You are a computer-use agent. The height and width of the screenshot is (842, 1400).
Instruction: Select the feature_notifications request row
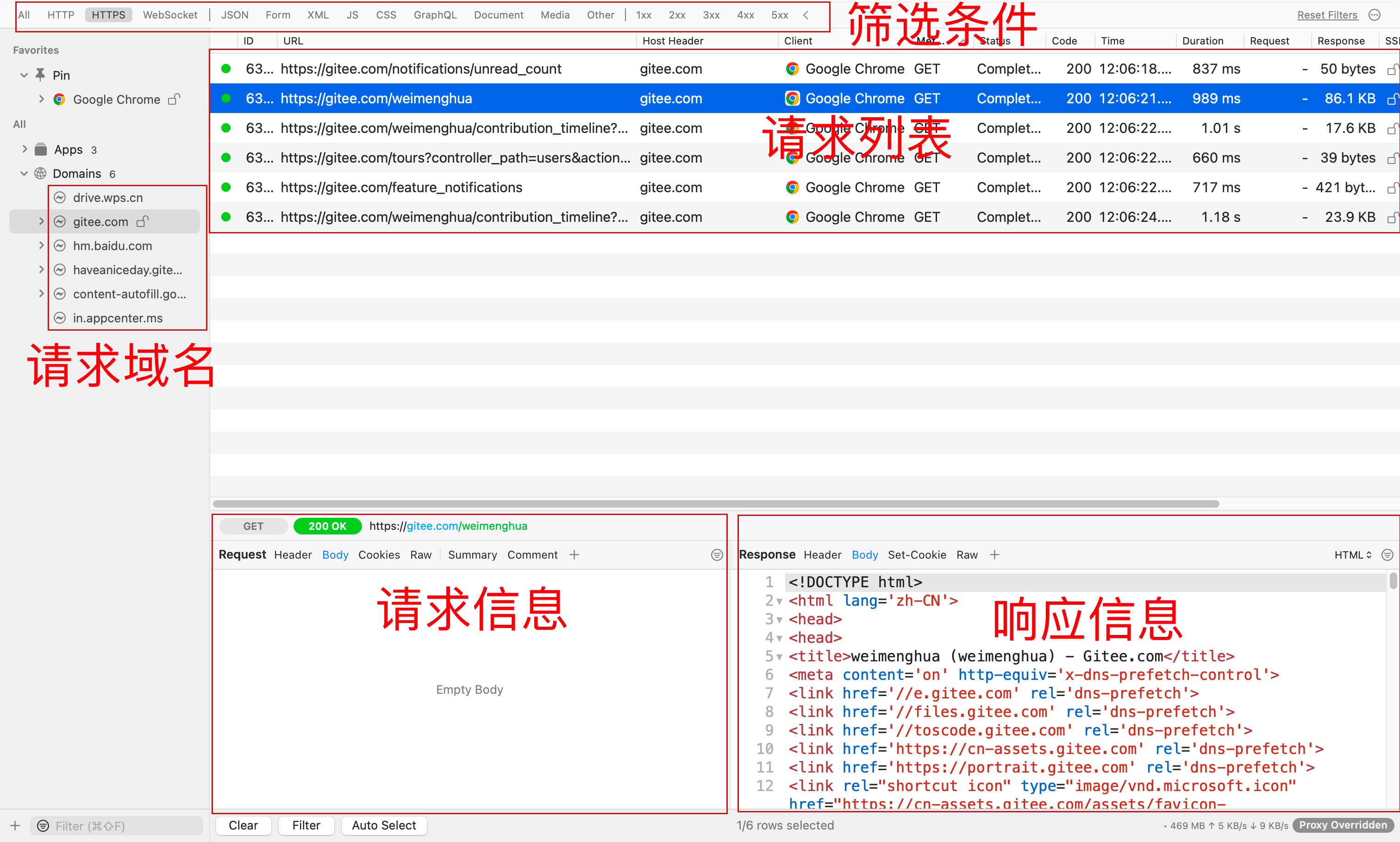tap(804, 187)
